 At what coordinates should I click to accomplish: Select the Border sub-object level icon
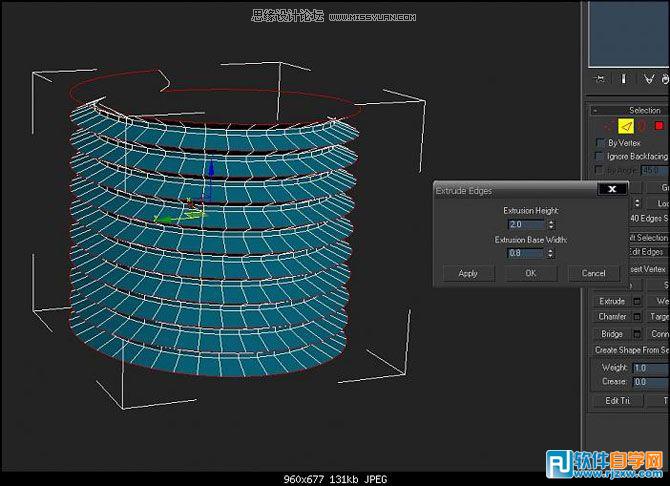tap(642, 126)
